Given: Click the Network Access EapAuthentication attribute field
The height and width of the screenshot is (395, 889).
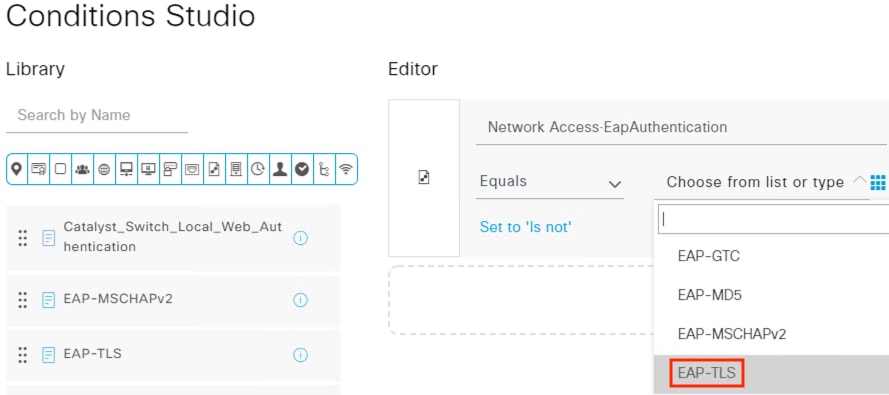Looking at the screenshot, I should (x=680, y=127).
